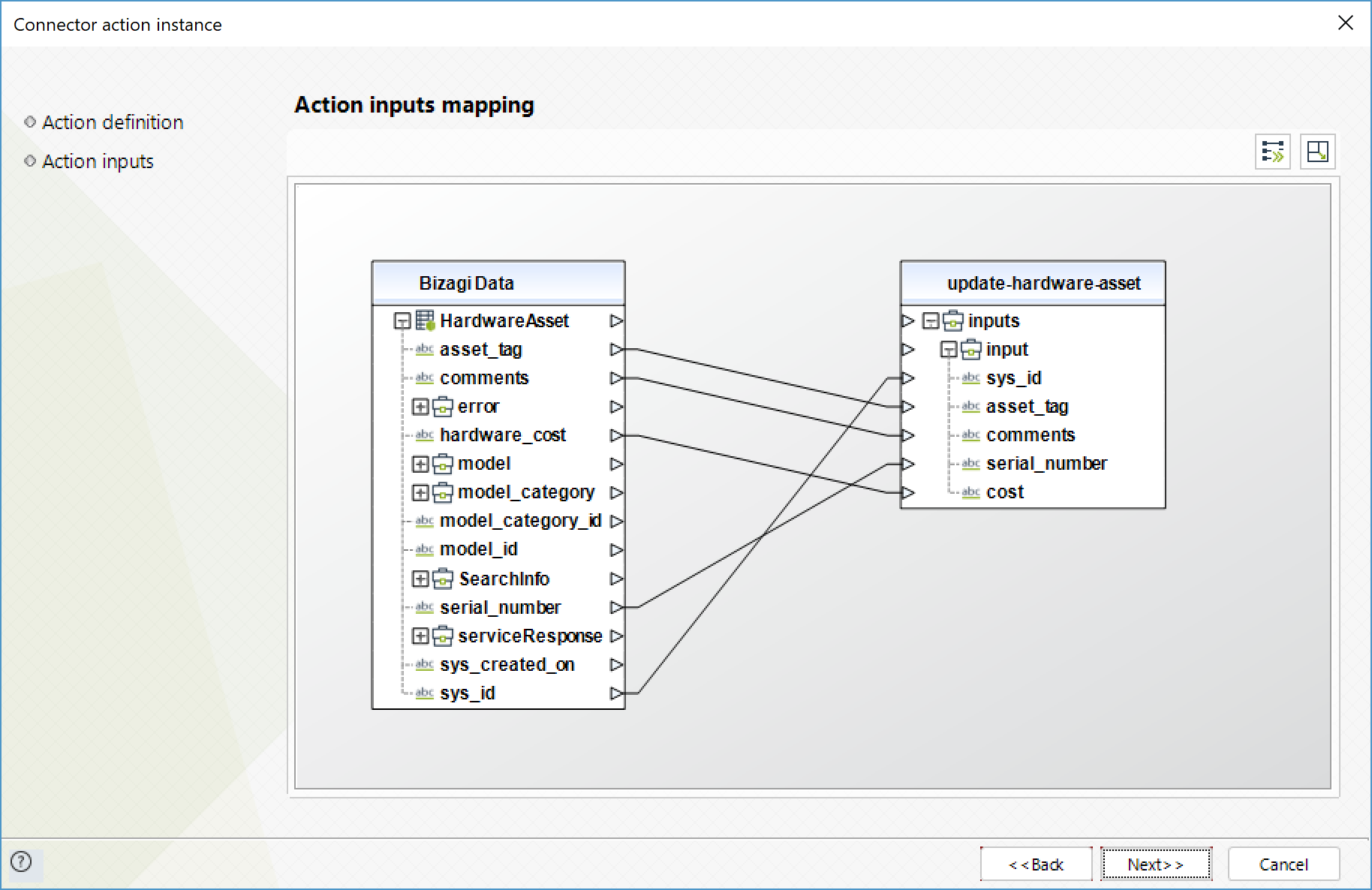Collapse the HardwareAsset tree node
This screenshot has width=1372, height=890.
tap(402, 321)
